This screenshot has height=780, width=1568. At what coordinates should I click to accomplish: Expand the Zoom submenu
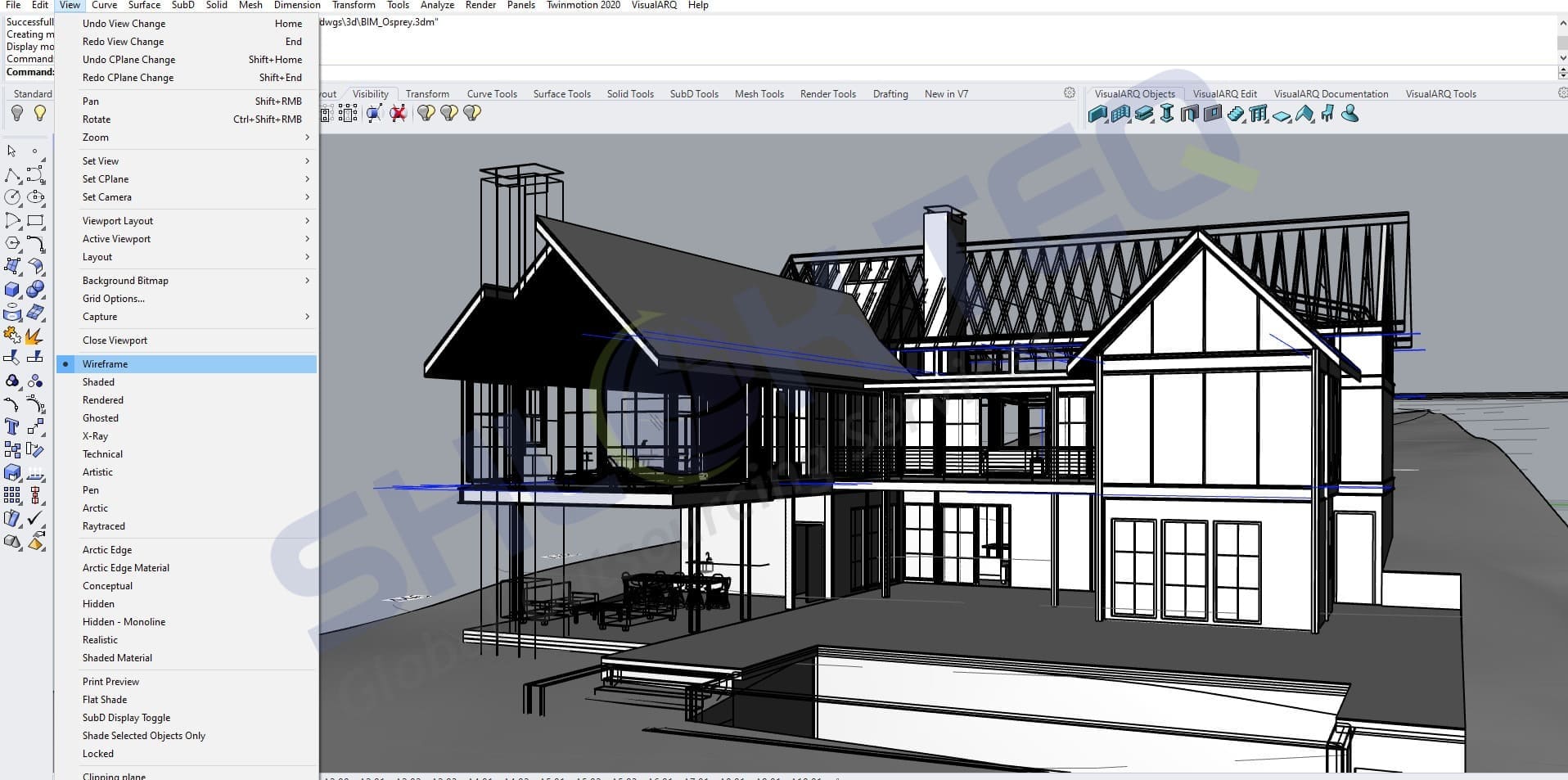[x=187, y=138]
